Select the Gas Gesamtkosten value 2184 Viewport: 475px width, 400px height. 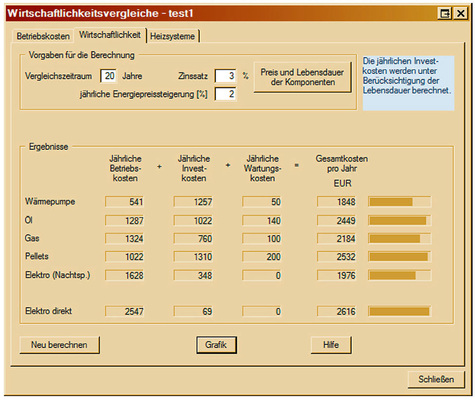click(x=337, y=239)
